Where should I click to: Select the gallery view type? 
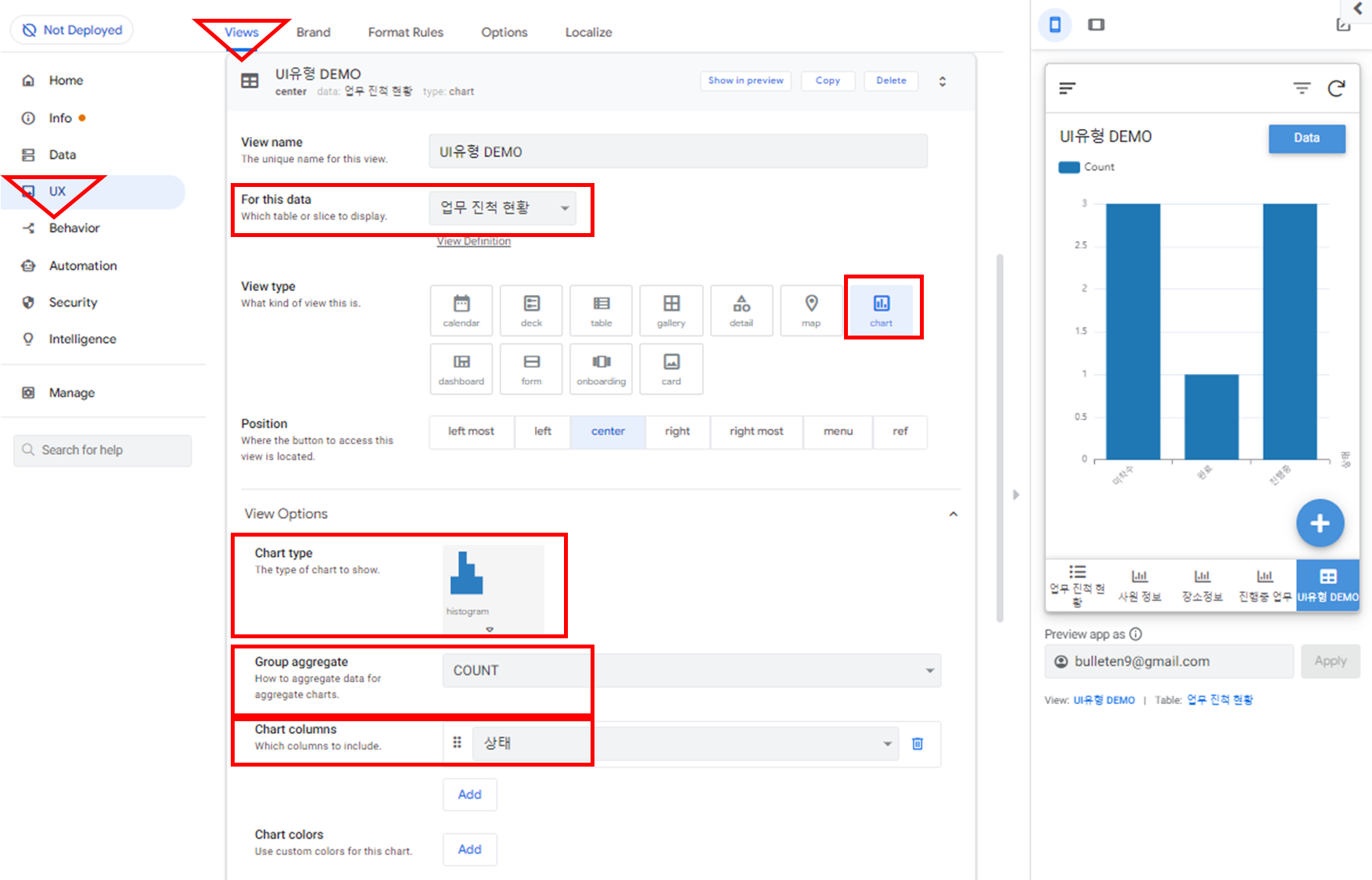(671, 311)
